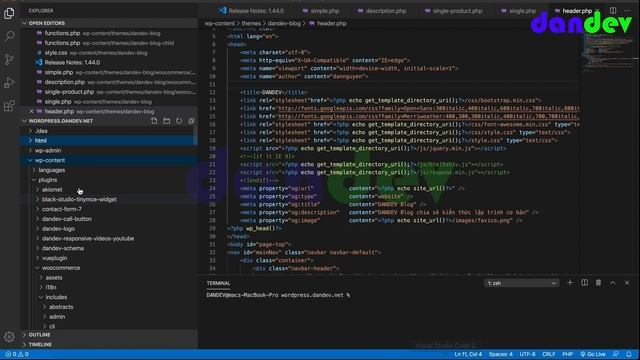Switch to simple.php tab
This screenshot has width=640, height=360.
click(x=320, y=11)
